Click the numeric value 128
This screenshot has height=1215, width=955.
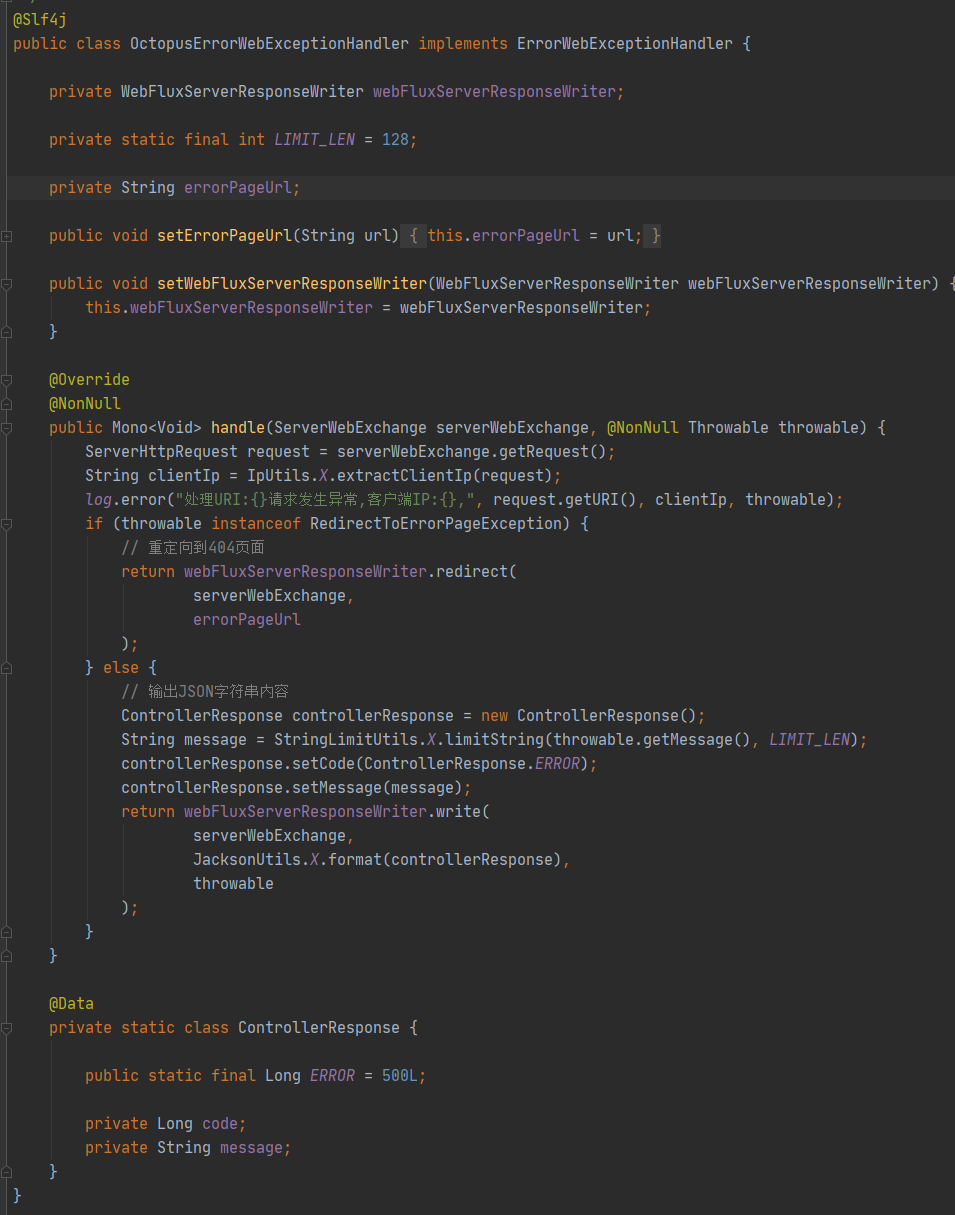395,140
